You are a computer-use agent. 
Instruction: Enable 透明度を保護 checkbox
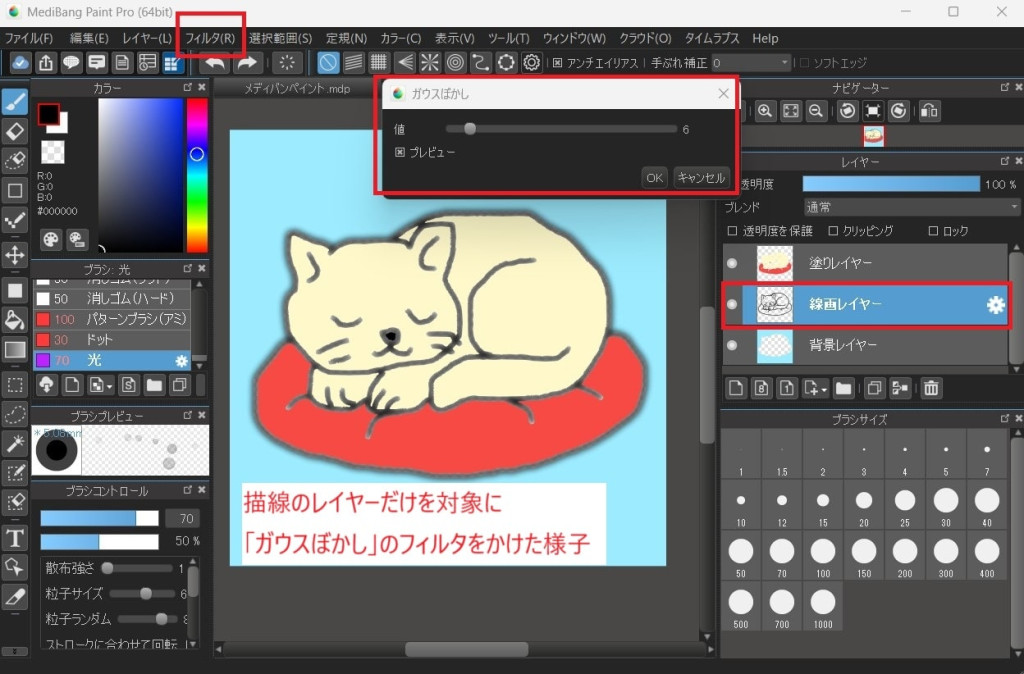click(x=732, y=231)
